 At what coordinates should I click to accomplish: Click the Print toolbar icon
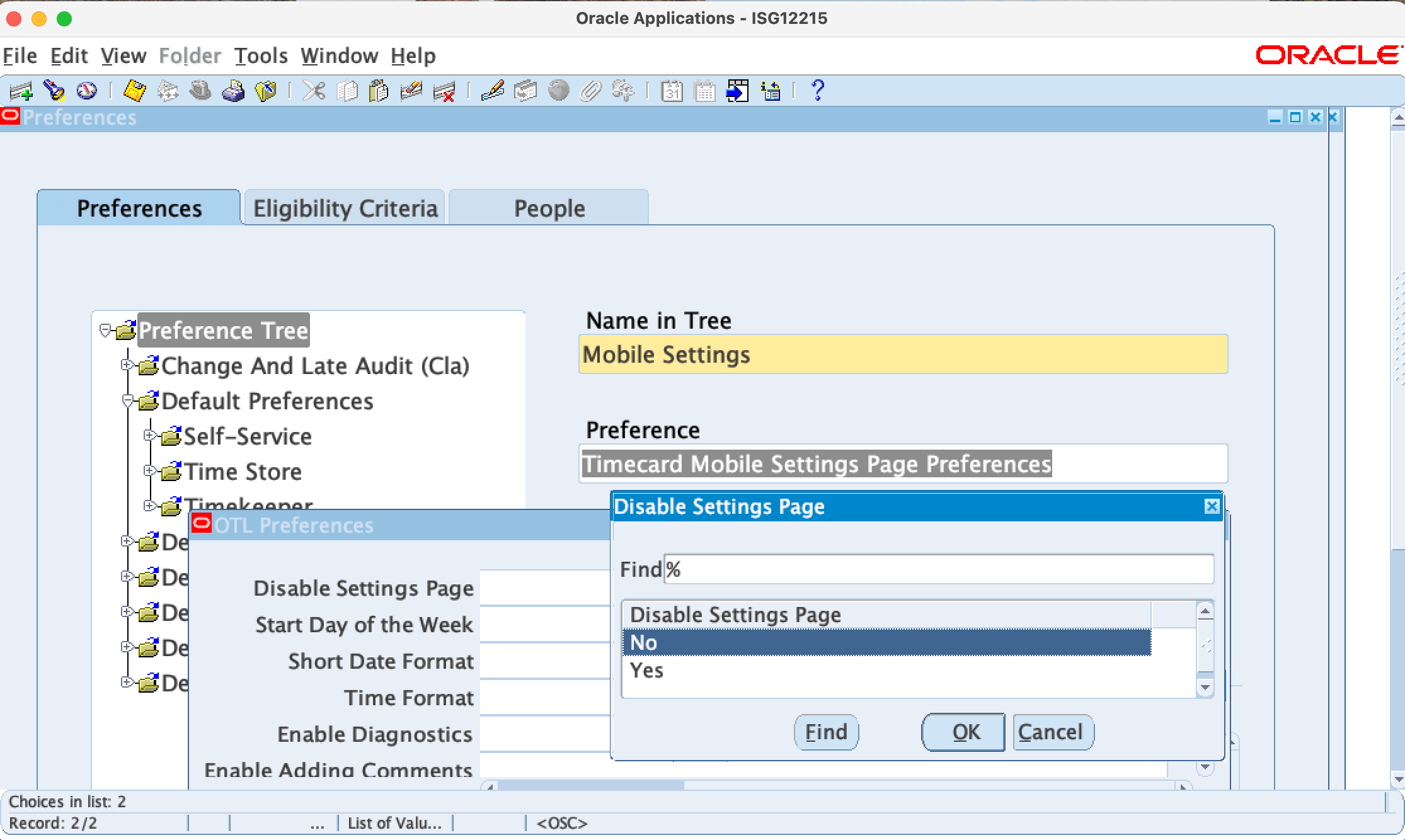pos(233,91)
